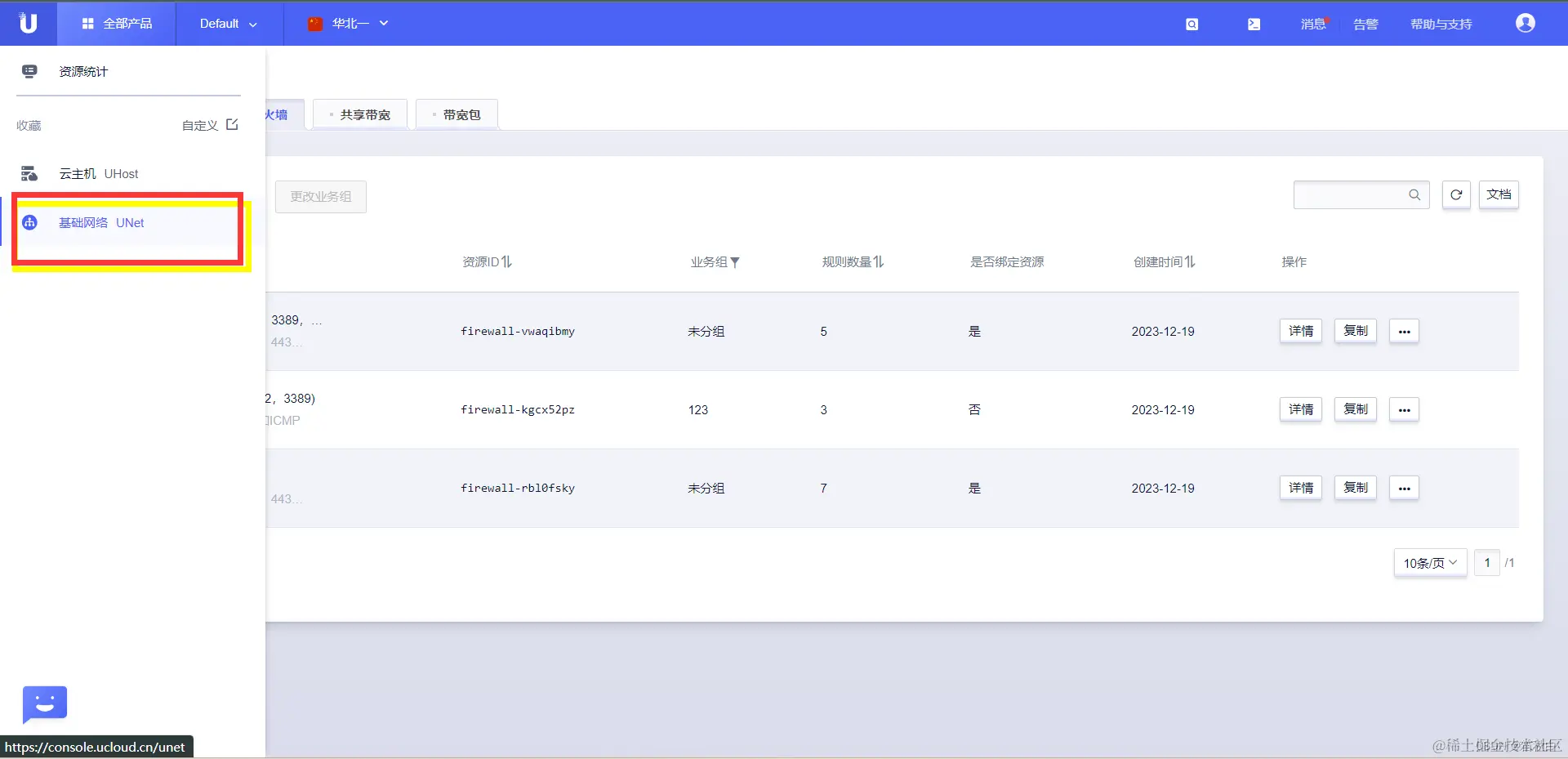Open 消息 notifications

[1313, 25]
